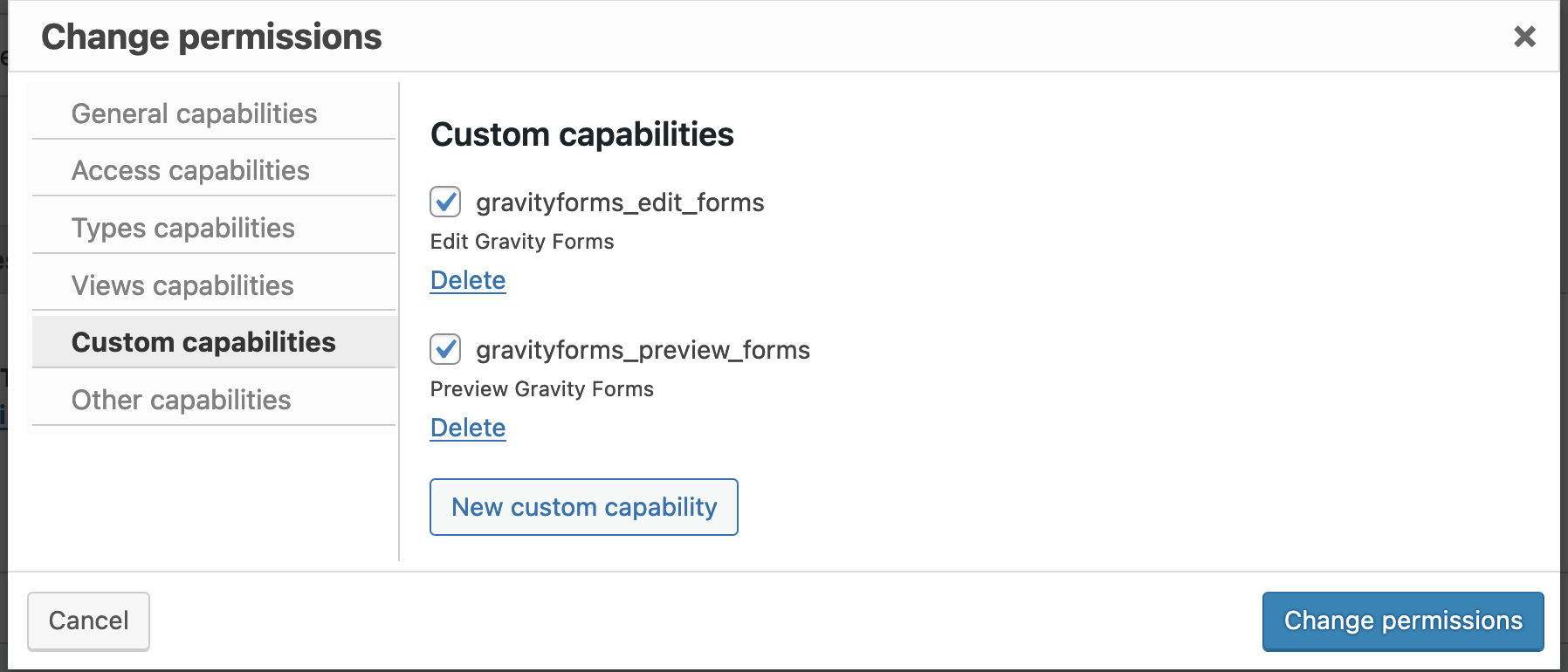The height and width of the screenshot is (672, 1568).
Task: Click the Change permissions dialog title
Action: [x=211, y=37]
